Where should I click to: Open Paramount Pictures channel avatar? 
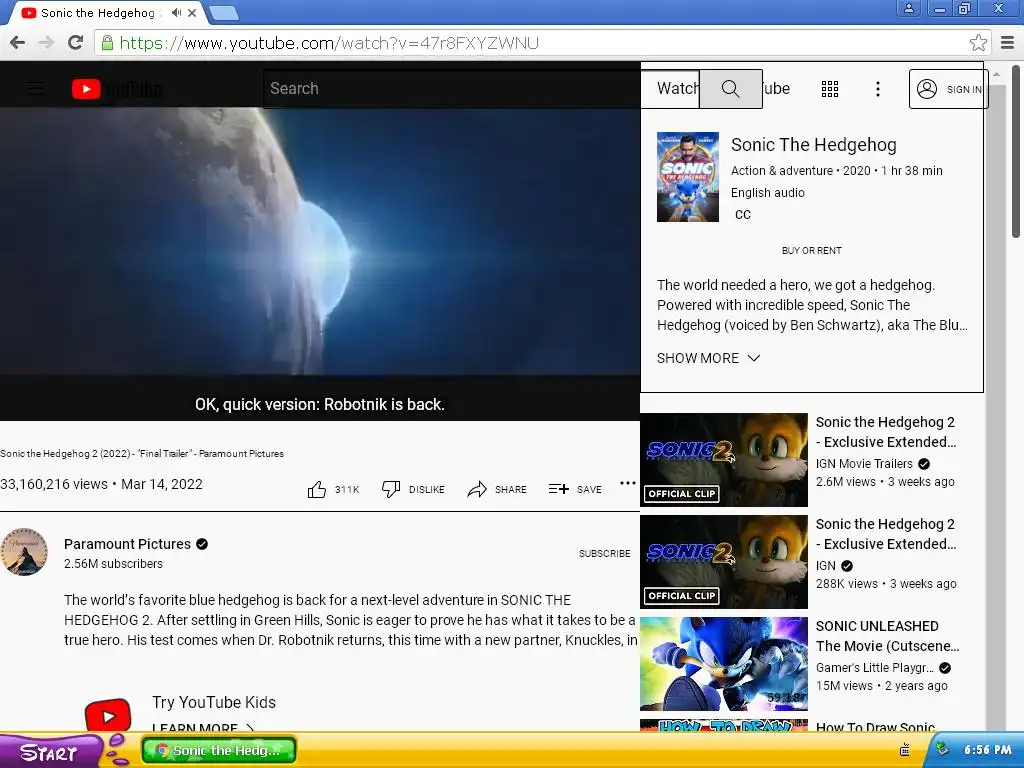(24, 552)
